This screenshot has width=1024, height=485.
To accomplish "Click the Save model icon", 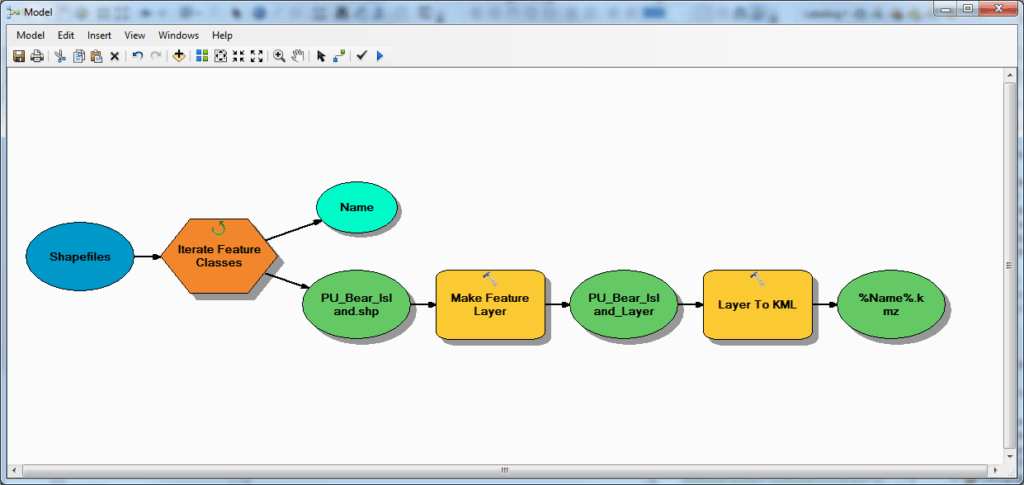I will (x=19, y=56).
